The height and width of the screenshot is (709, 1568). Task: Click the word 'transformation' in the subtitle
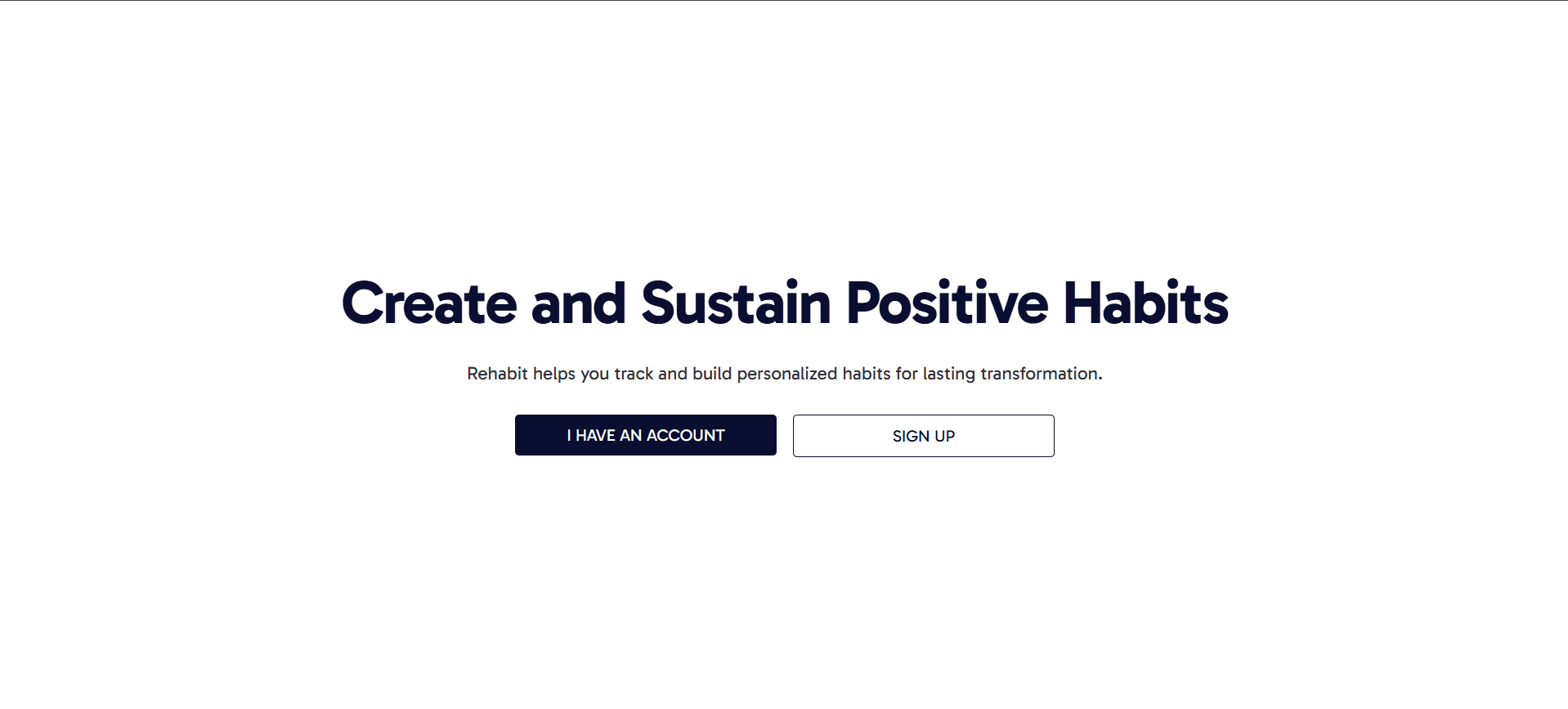click(x=1040, y=374)
